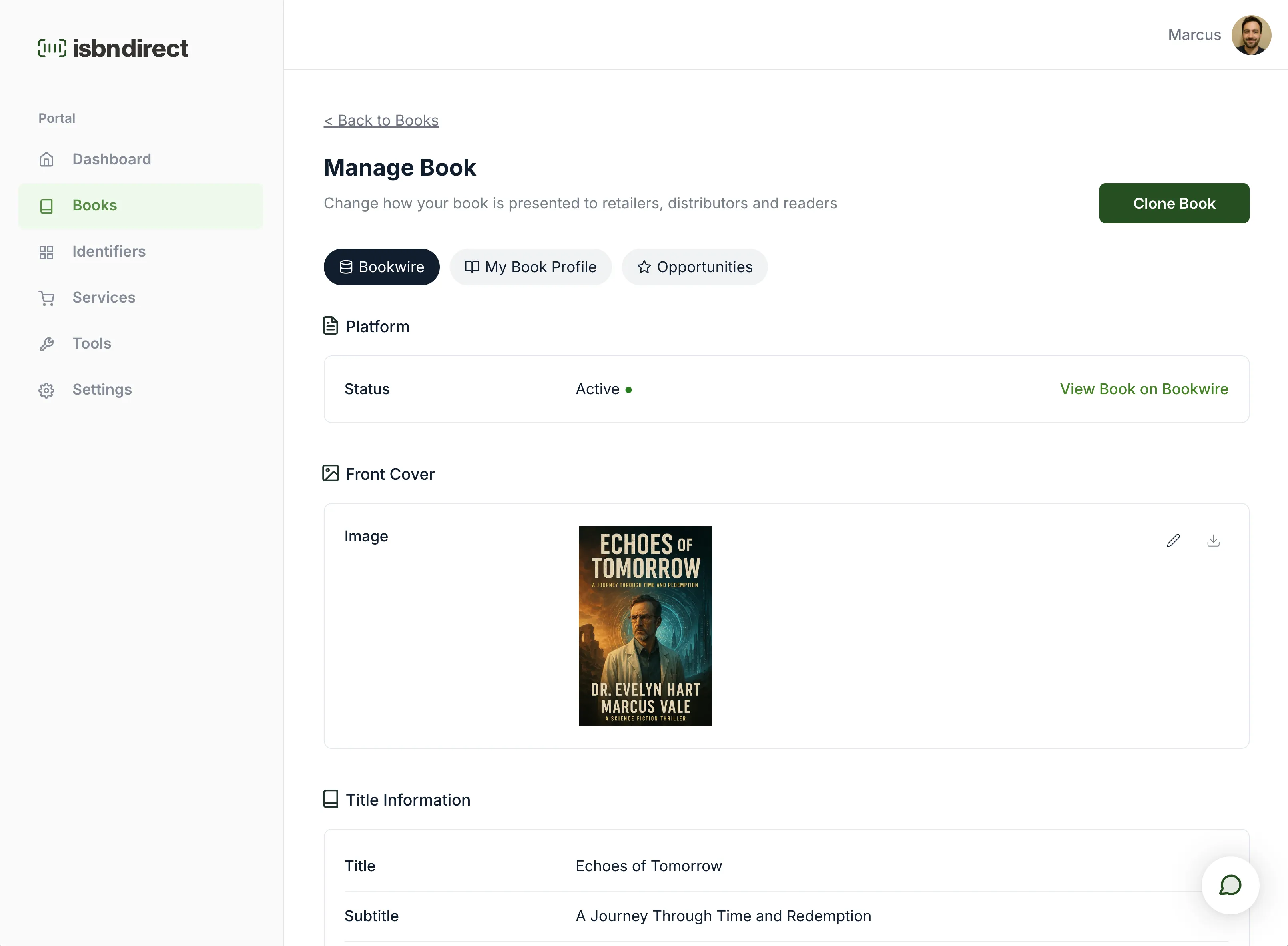Click the Echoes of Tomorrow cover thumbnail
Screen dimensions: 1288x946
coord(645,626)
